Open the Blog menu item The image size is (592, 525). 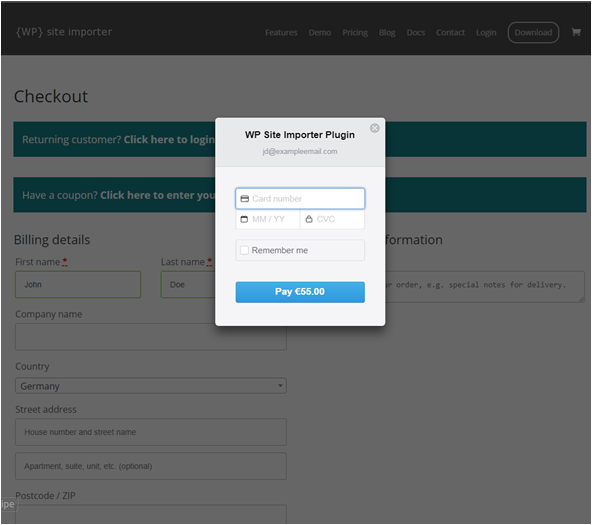[387, 32]
